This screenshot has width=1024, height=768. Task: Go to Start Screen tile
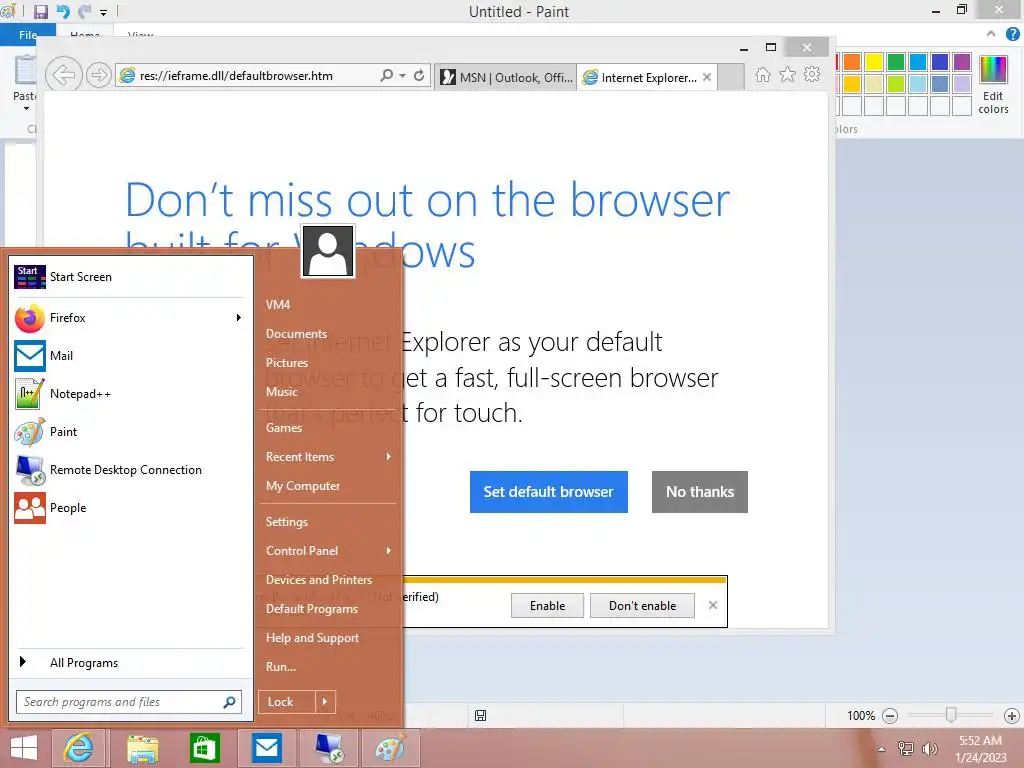tap(127, 277)
